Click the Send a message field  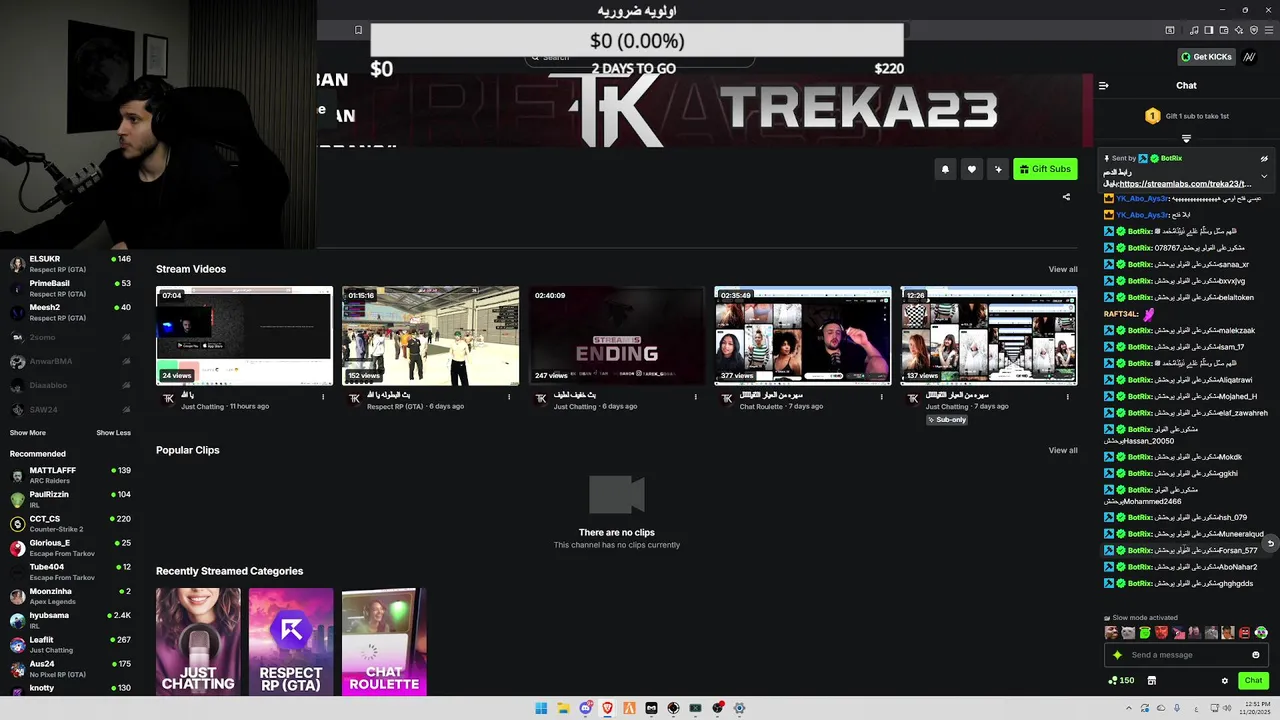click(1187, 655)
